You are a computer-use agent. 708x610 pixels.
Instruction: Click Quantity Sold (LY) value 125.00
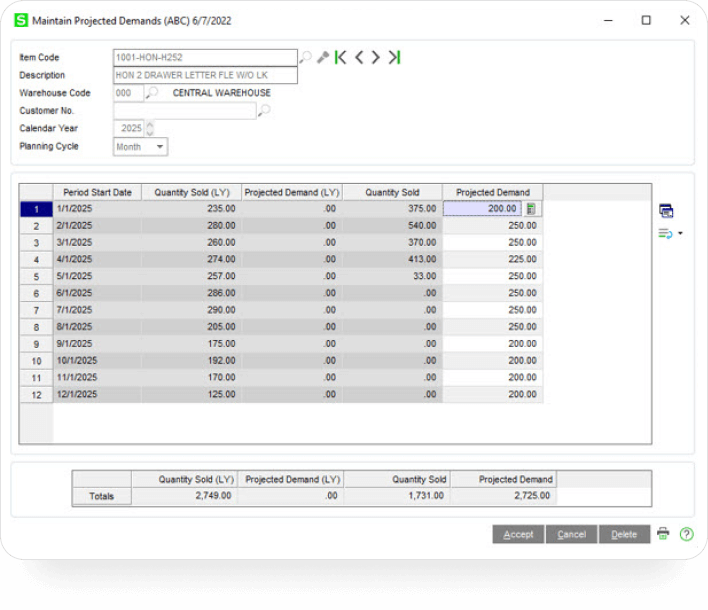pos(192,394)
